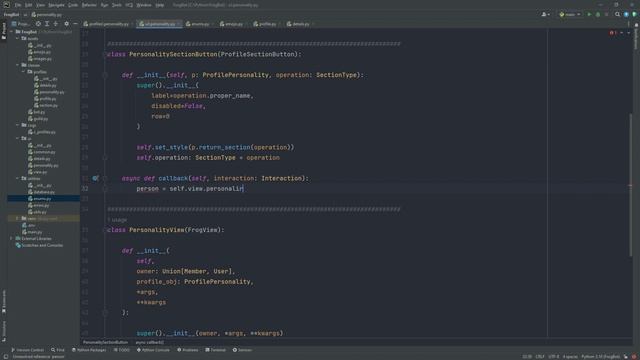Viewport: 640px width, 360px height.
Task: Click the override gutter icon beside callback
Action: [95, 178]
